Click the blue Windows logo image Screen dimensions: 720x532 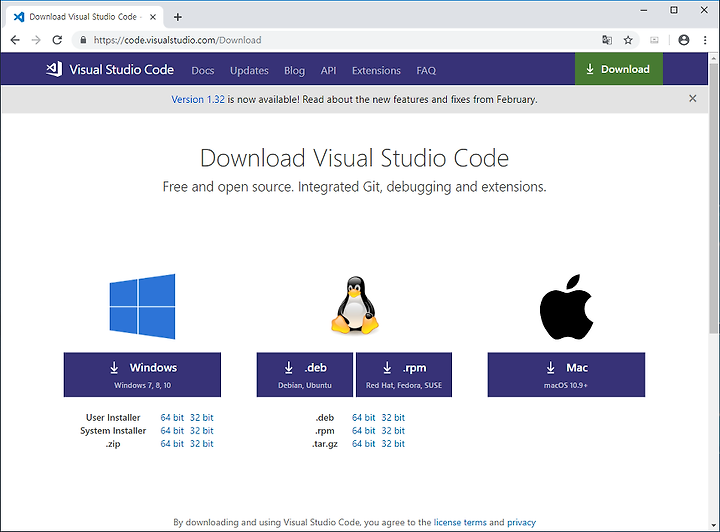142,306
